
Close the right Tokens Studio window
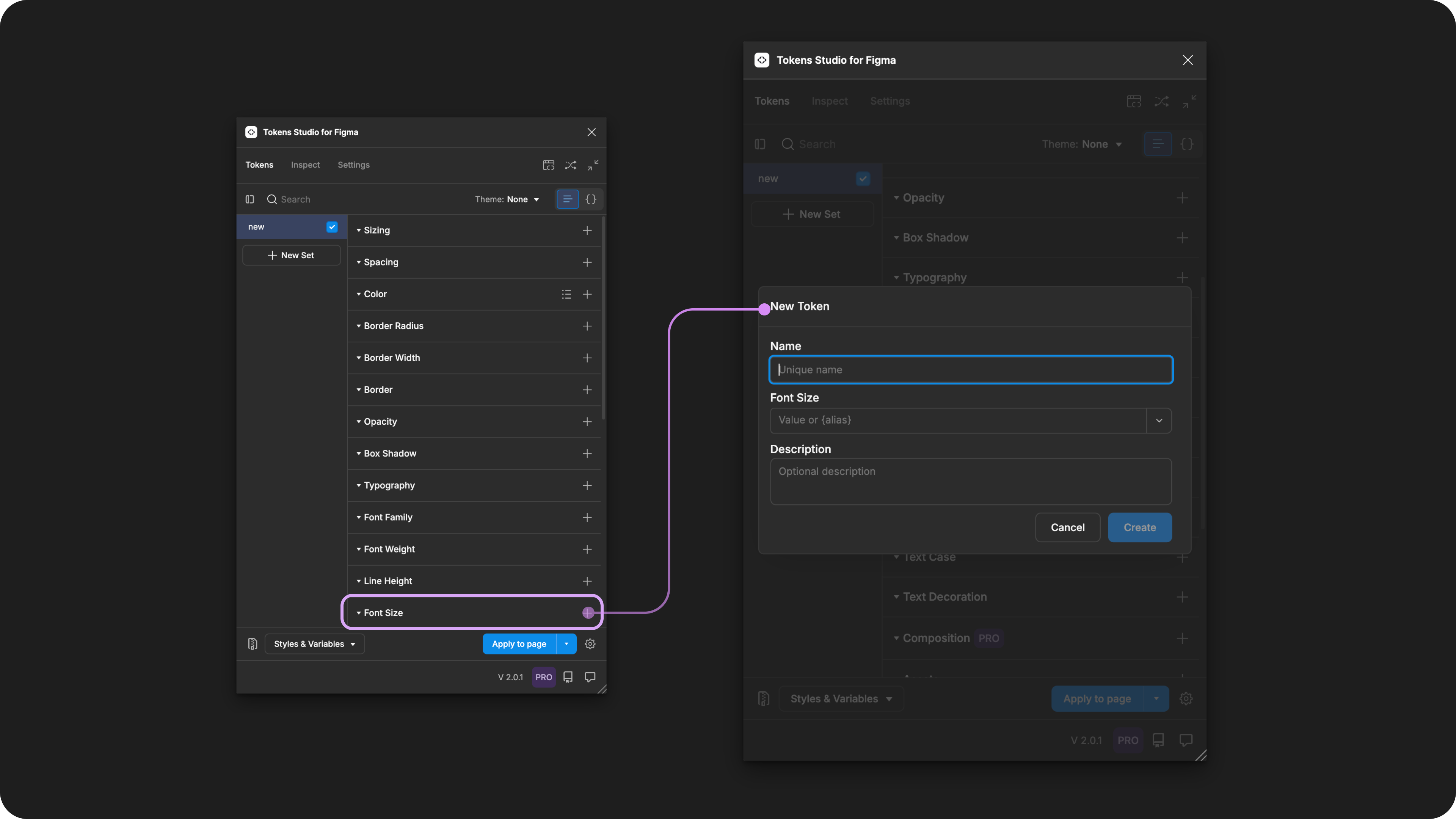[1188, 60]
